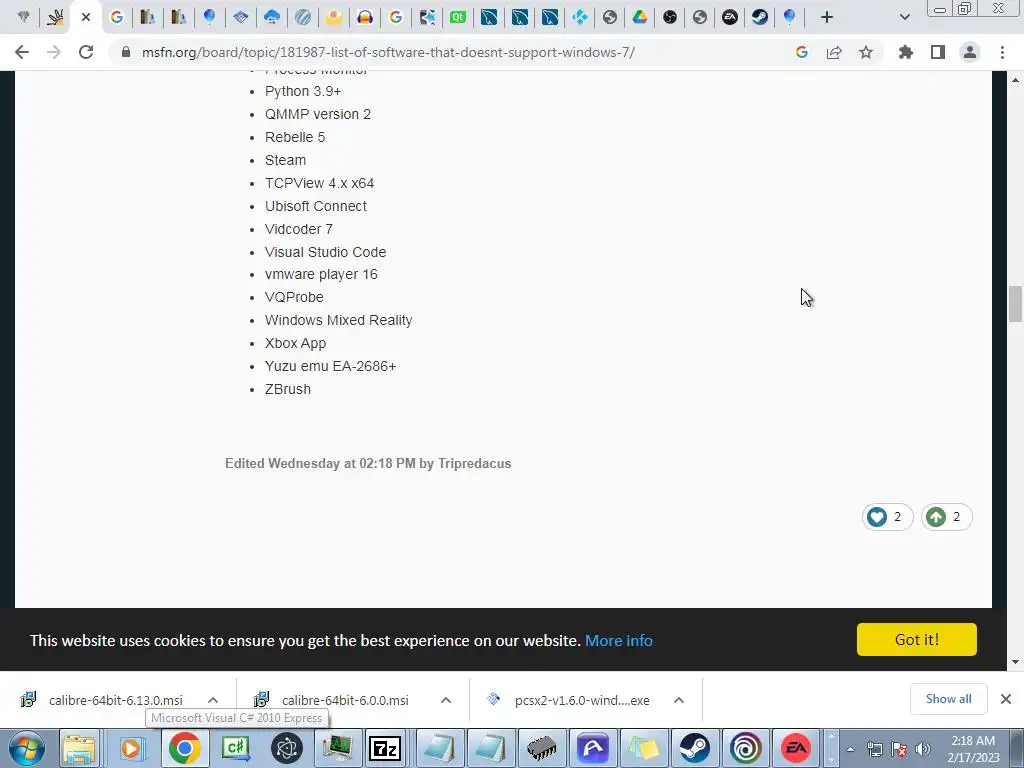Open the pcsx2-v1.6.0 exe download
Screen dimensions: 1024x768
pyautogui.click(x=582, y=700)
